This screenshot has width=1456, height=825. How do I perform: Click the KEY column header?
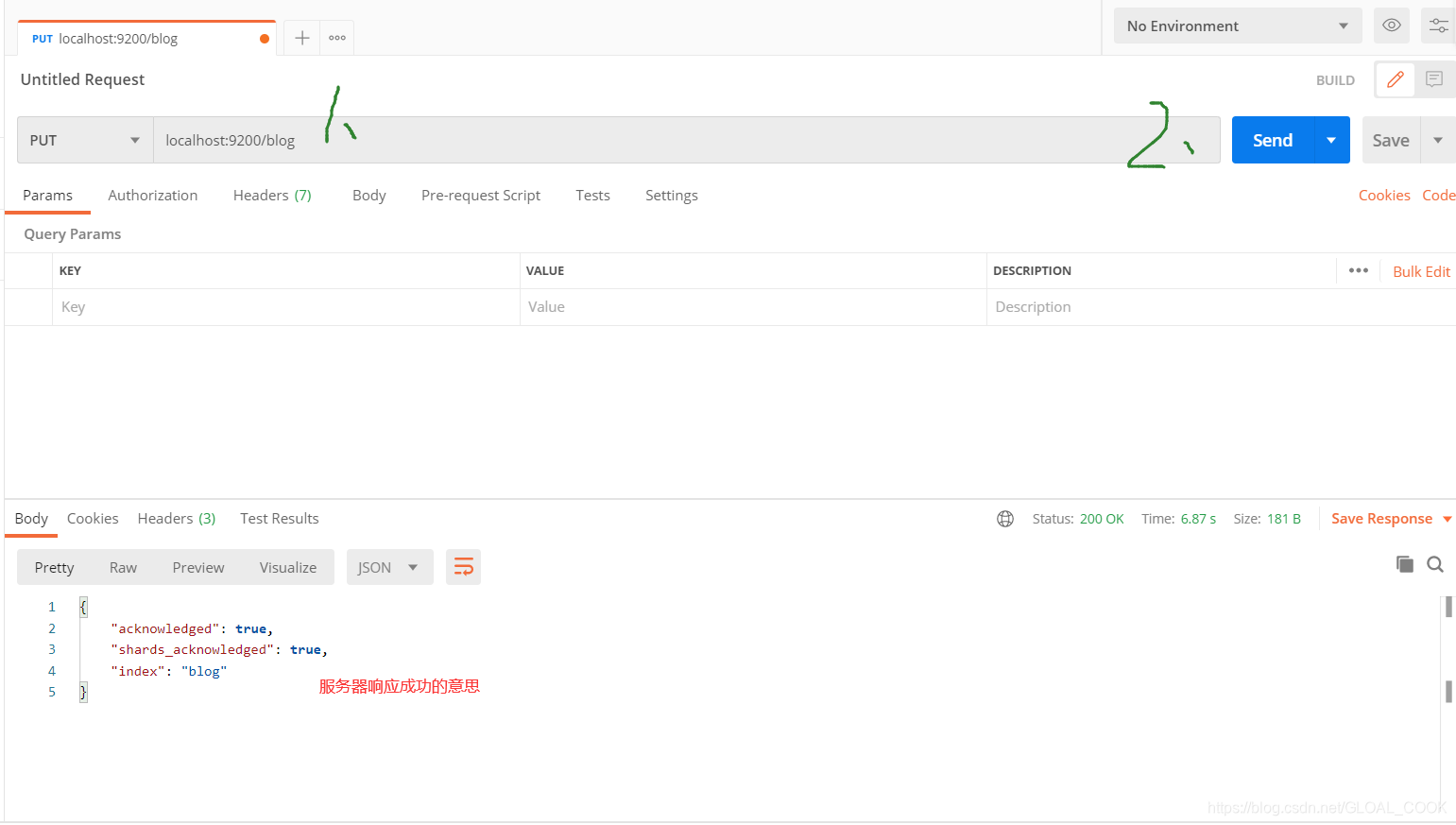click(x=70, y=270)
